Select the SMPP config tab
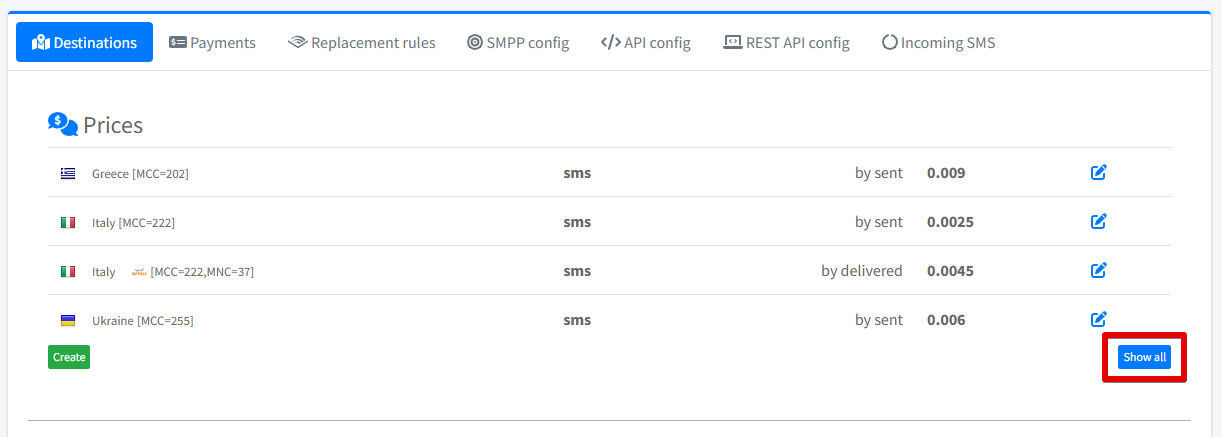Screen dimensions: 1222x437 (x=518, y=42)
